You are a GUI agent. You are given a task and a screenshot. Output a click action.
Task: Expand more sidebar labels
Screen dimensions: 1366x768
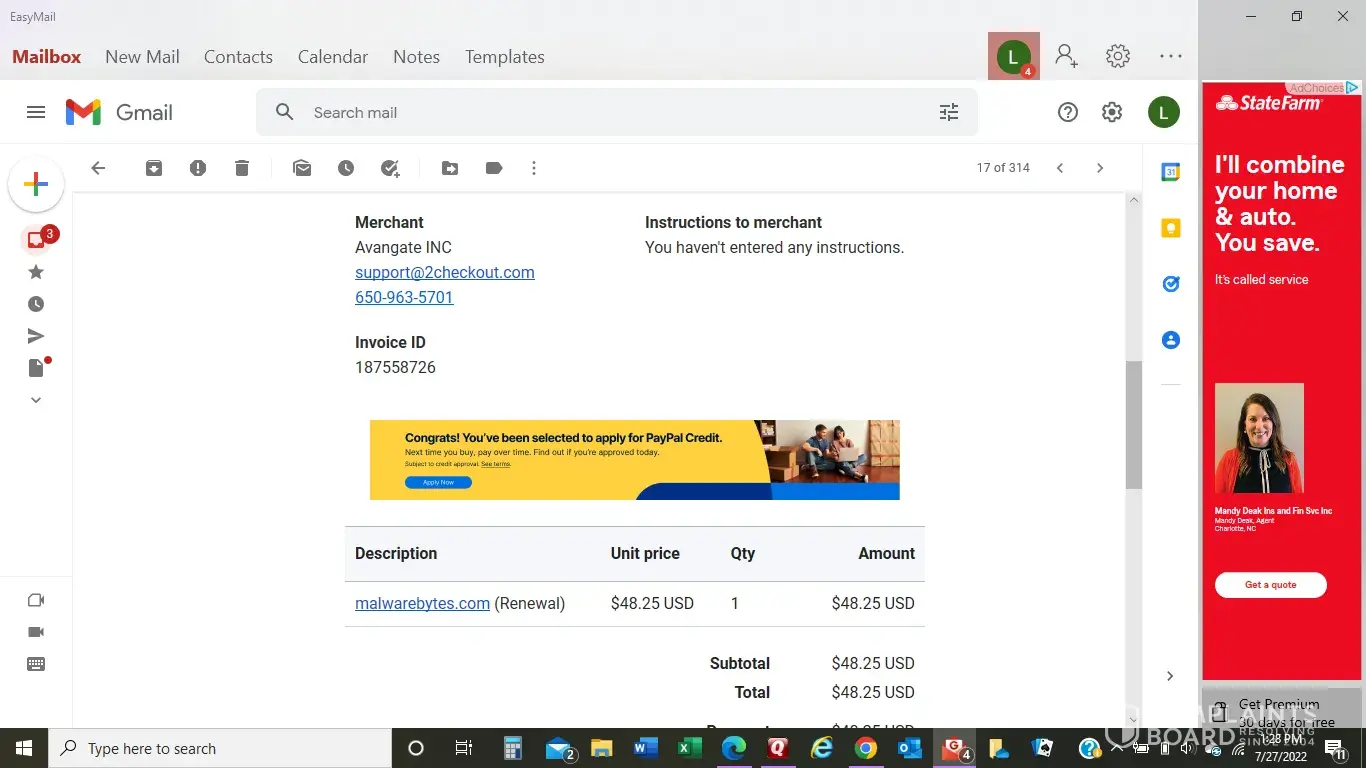pyautogui.click(x=36, y=400)
